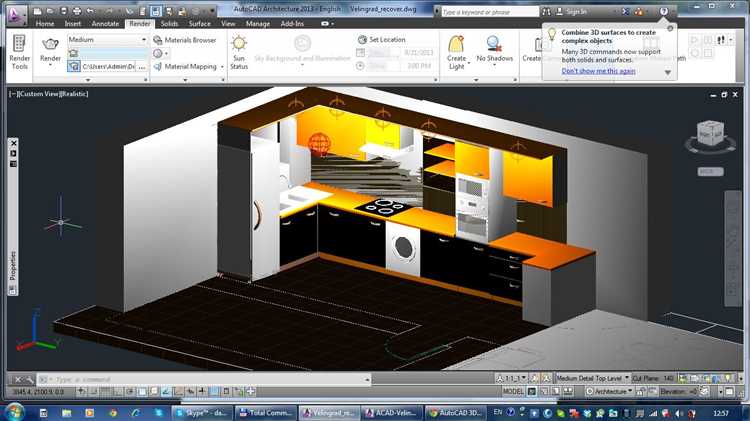Click the UCS icon in viewport corner
The width and height of the screenshot is (750, 421).
click(x=36, y=332)
